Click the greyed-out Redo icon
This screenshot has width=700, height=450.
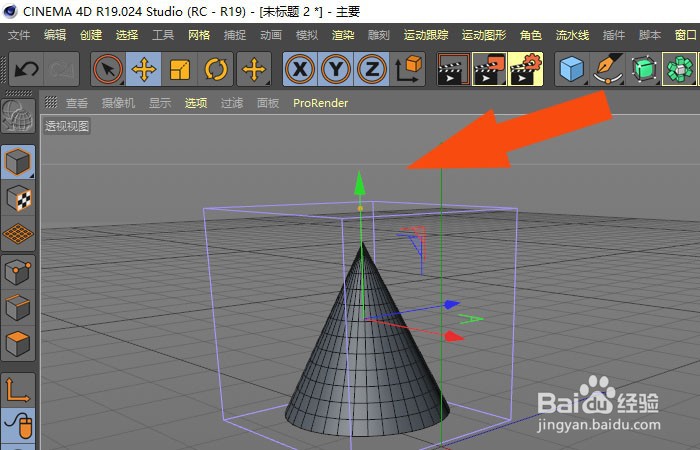tap(62, 69)
